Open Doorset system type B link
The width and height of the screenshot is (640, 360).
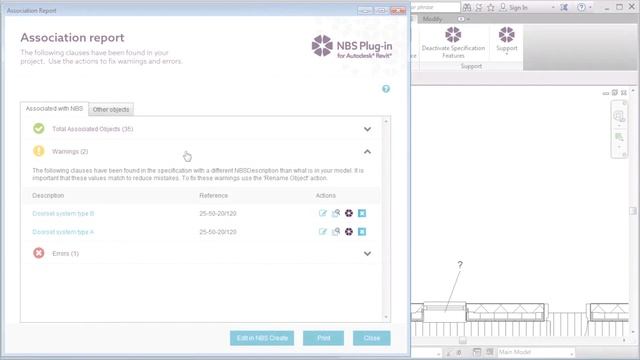(x=63, y=213)
